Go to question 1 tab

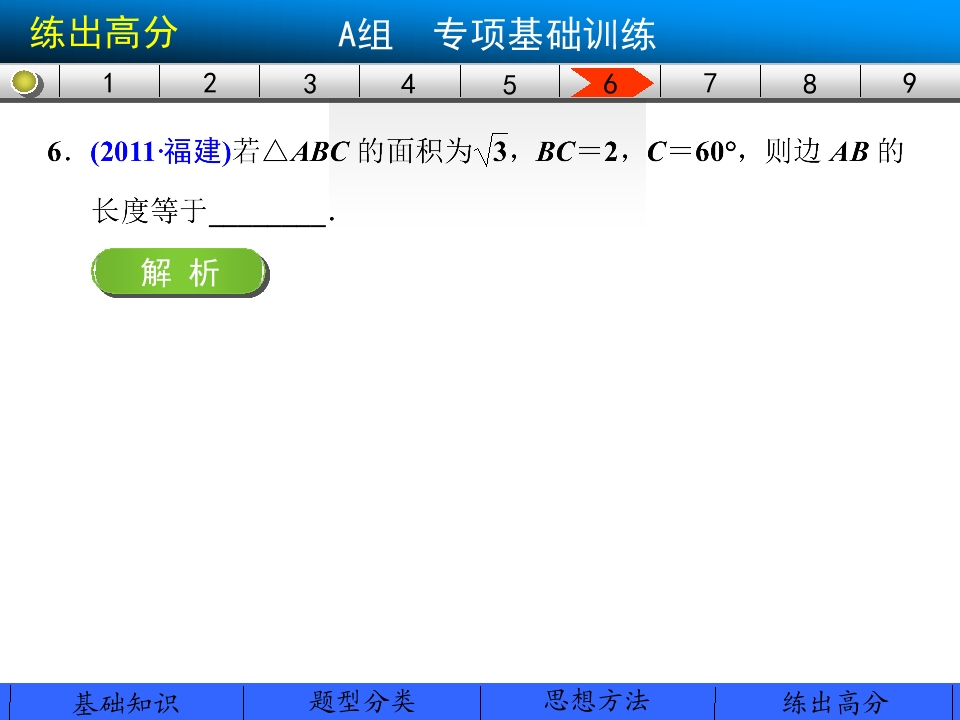coord(109,83)
